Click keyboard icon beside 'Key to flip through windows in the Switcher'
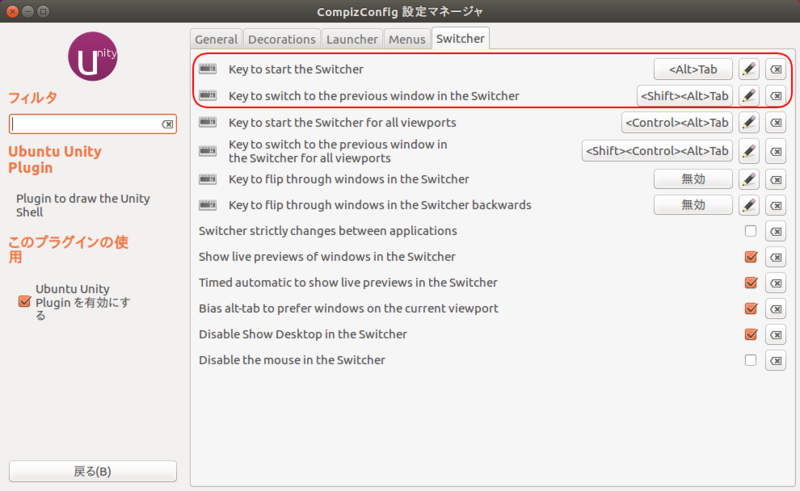This screenshot has width=800, height=491. [x=208, y=179]
